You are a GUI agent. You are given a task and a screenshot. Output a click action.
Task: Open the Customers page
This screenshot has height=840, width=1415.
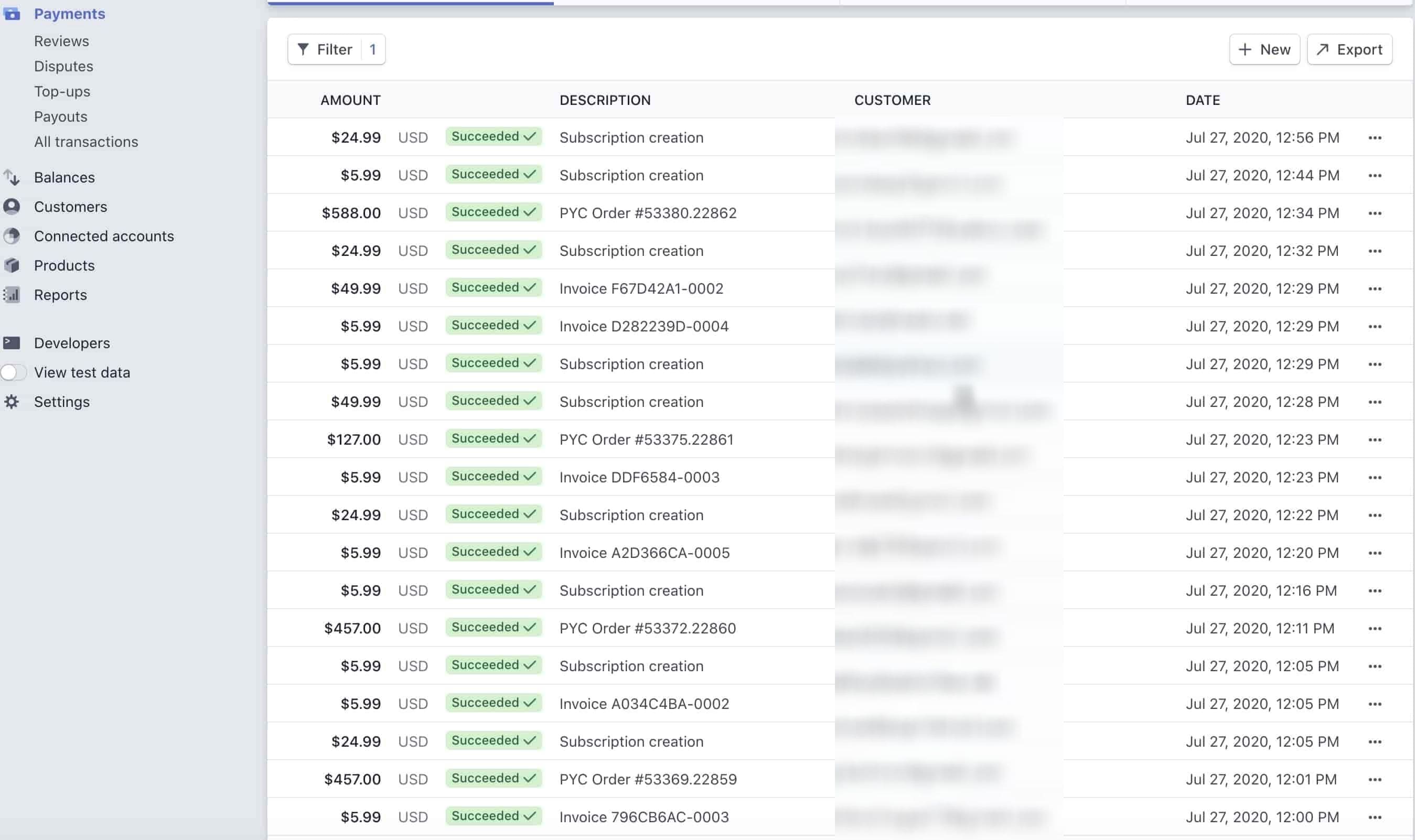[71, 207]
